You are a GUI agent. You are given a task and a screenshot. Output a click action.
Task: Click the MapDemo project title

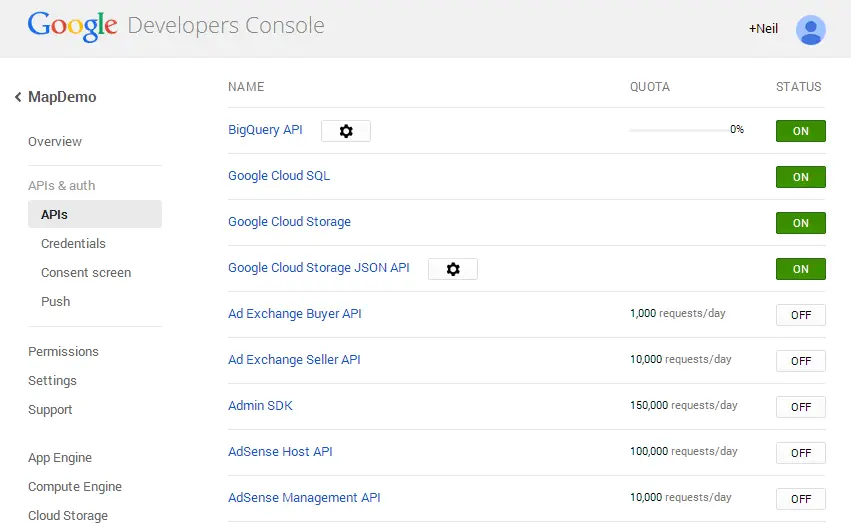click(x=62, y=97)
